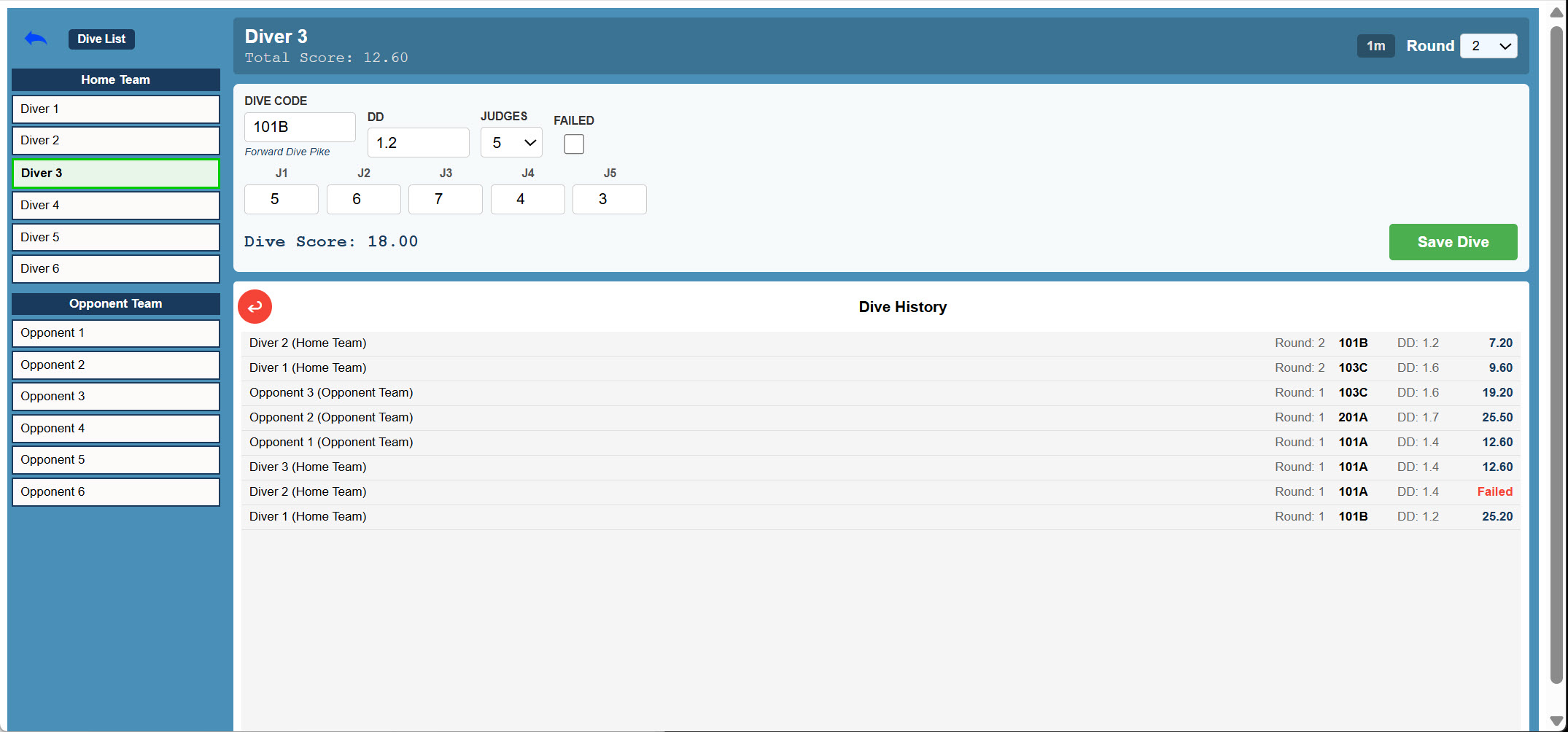Screen dimensions: 1568x732
Task: Click the J5 score field
Action: point(610,199)
